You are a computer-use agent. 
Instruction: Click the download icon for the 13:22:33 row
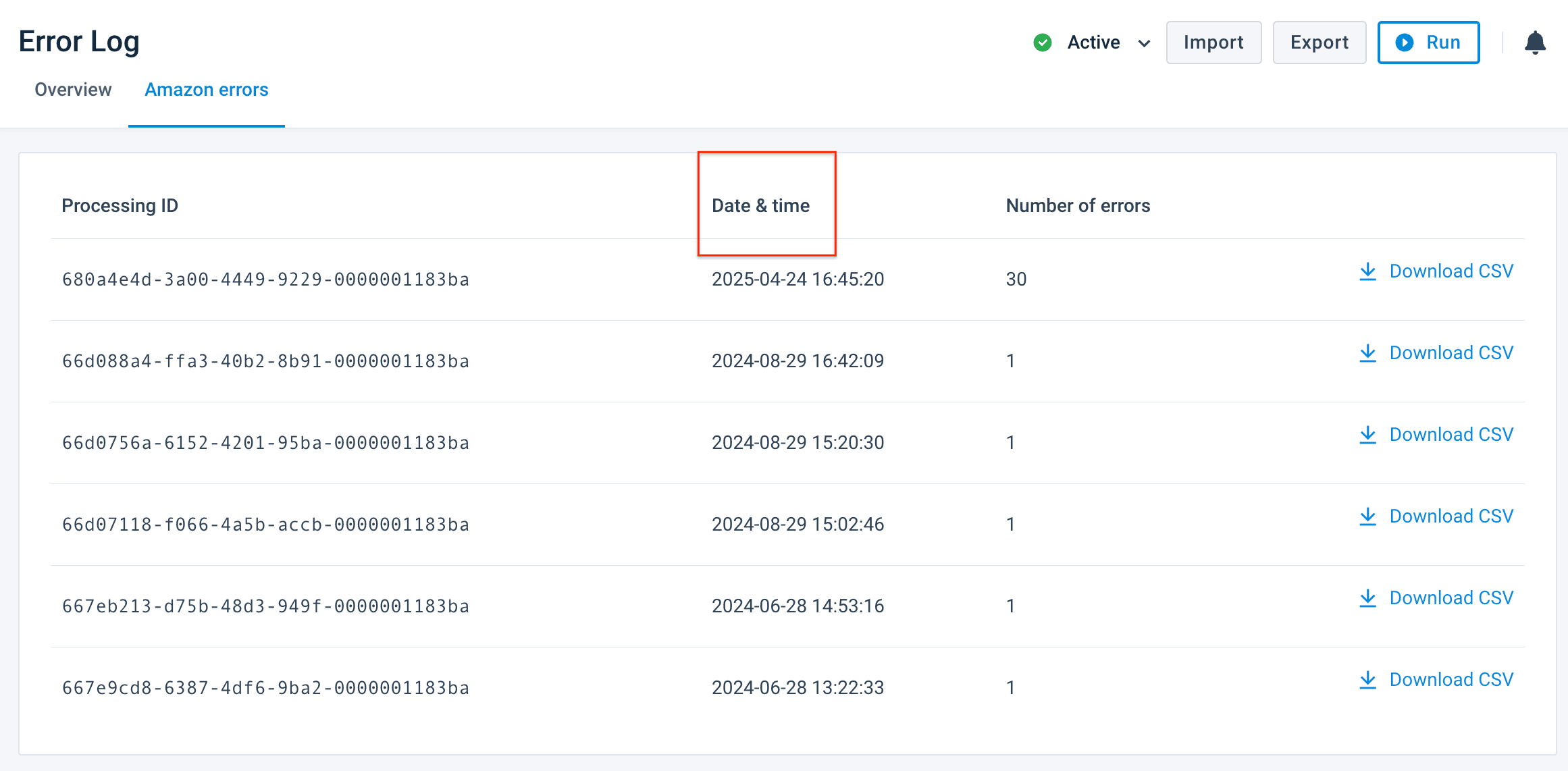tap(1367, 680)
